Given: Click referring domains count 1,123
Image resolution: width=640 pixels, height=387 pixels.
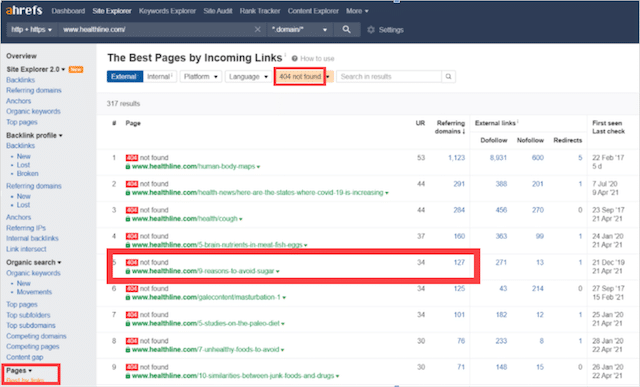Looking at the screenshot, I should [x=456, y=158].
